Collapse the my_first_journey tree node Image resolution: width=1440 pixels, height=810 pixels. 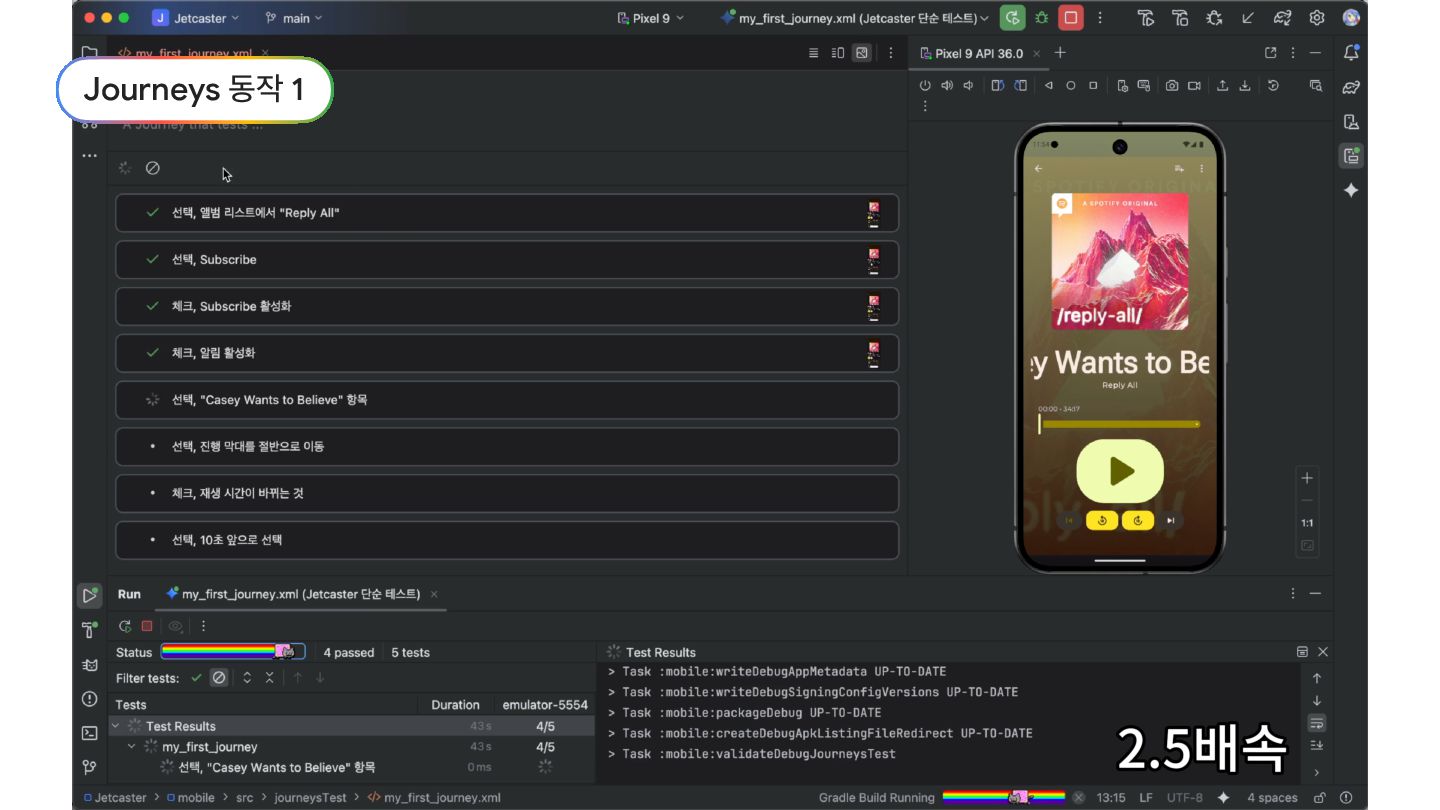[132, 747]
